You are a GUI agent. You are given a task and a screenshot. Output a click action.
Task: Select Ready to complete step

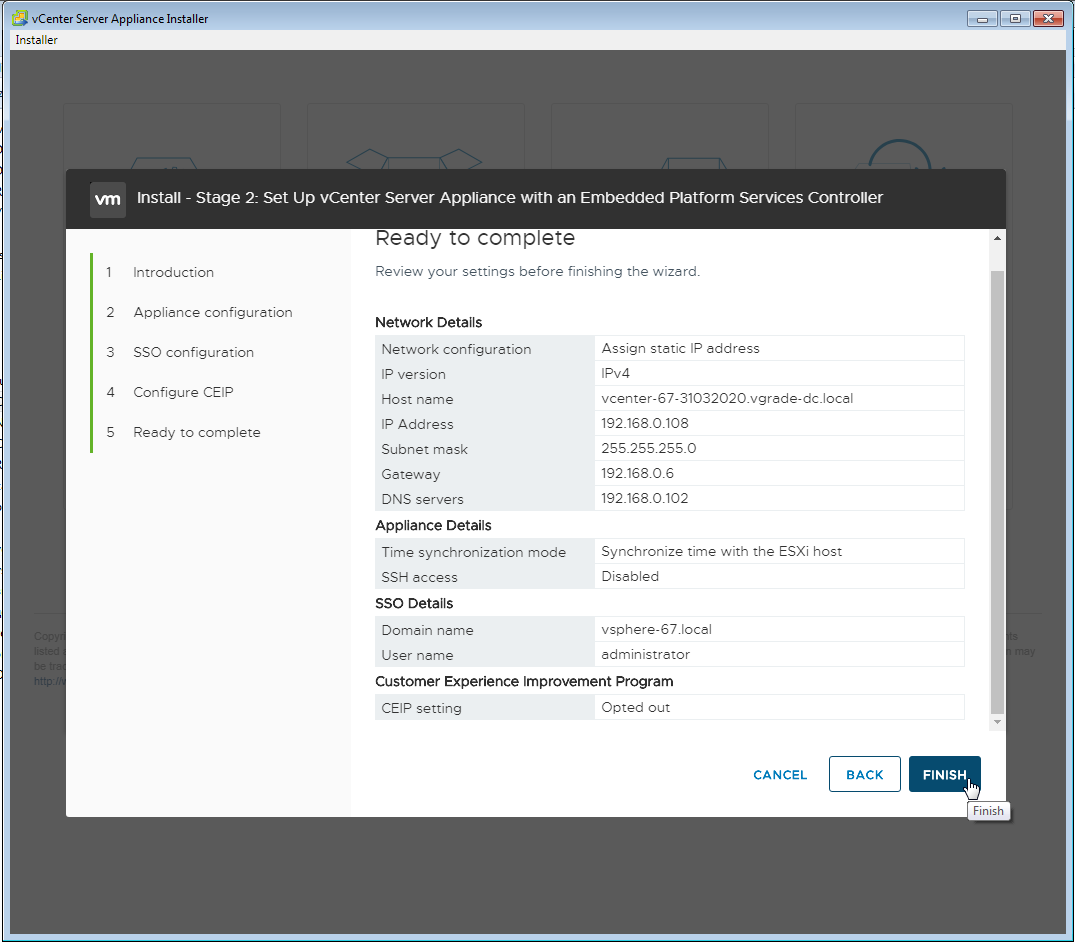point(196,432)
